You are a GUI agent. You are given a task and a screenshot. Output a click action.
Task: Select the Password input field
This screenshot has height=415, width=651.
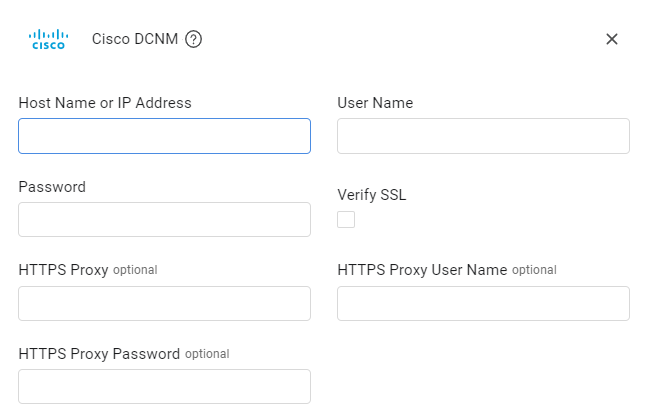click(164, 220)
